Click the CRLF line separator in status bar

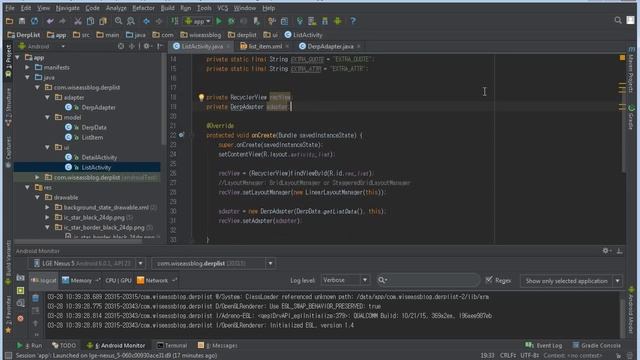[508, 356]
